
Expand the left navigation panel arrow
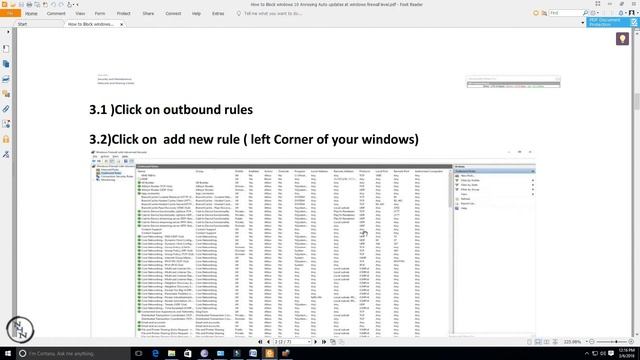pos(8,32)
